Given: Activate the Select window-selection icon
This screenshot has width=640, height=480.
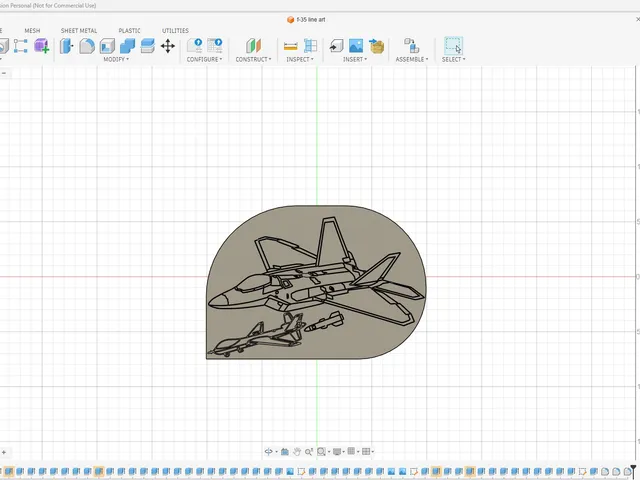Looking at the screenshot, I should point(453,46).
